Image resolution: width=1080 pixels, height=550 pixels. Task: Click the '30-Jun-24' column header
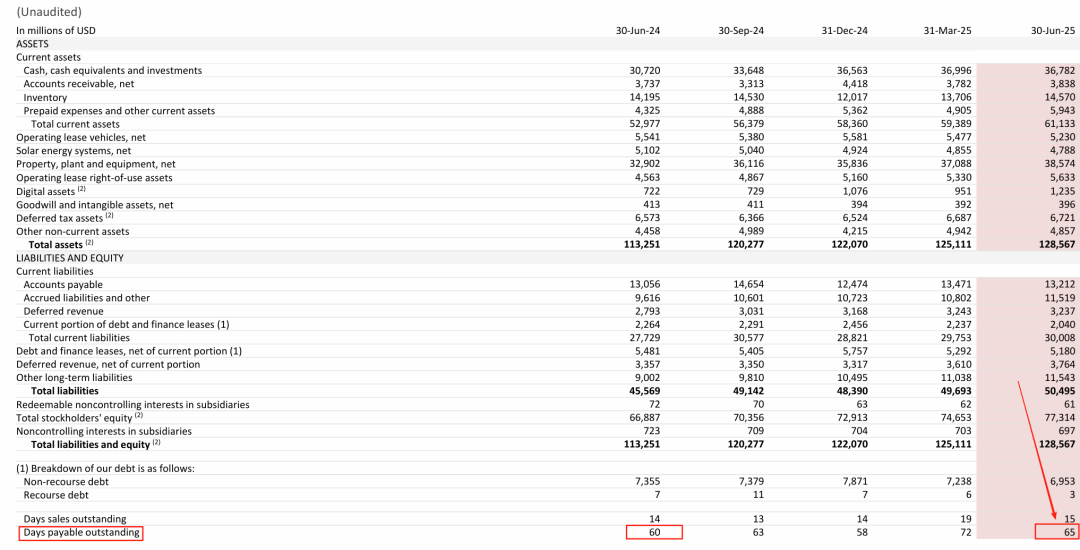point(638,30)
